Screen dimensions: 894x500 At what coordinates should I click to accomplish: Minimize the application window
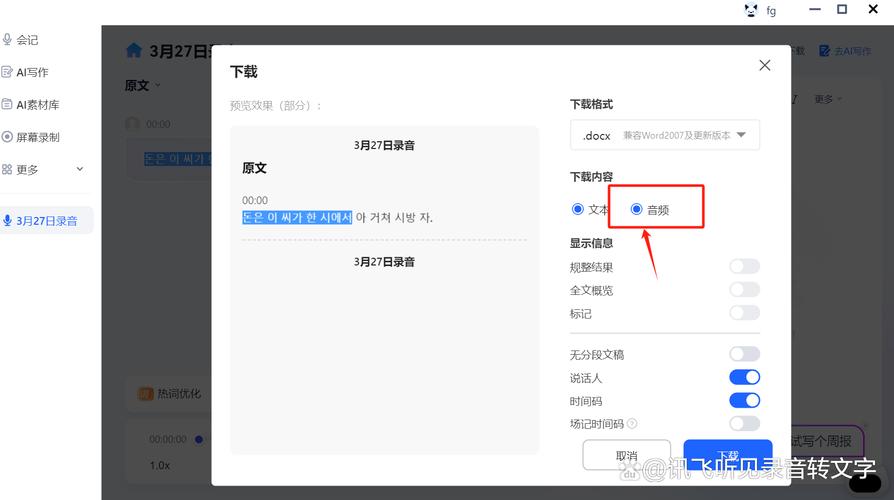815,9
